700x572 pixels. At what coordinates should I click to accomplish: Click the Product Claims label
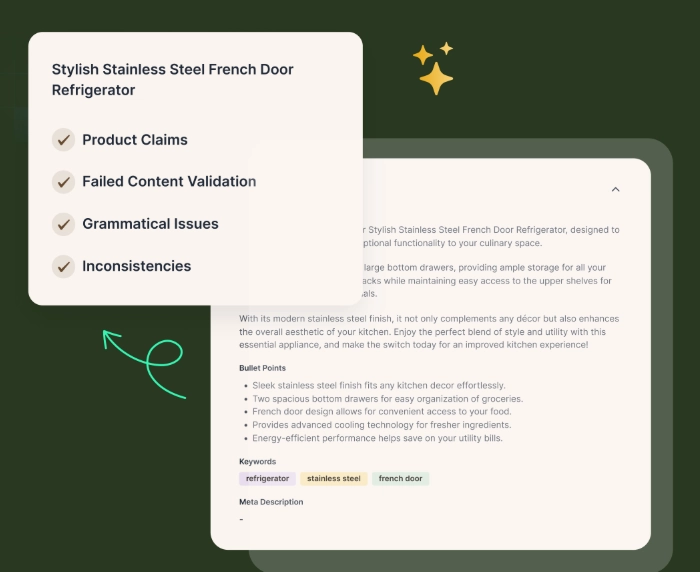click(135, 140)
